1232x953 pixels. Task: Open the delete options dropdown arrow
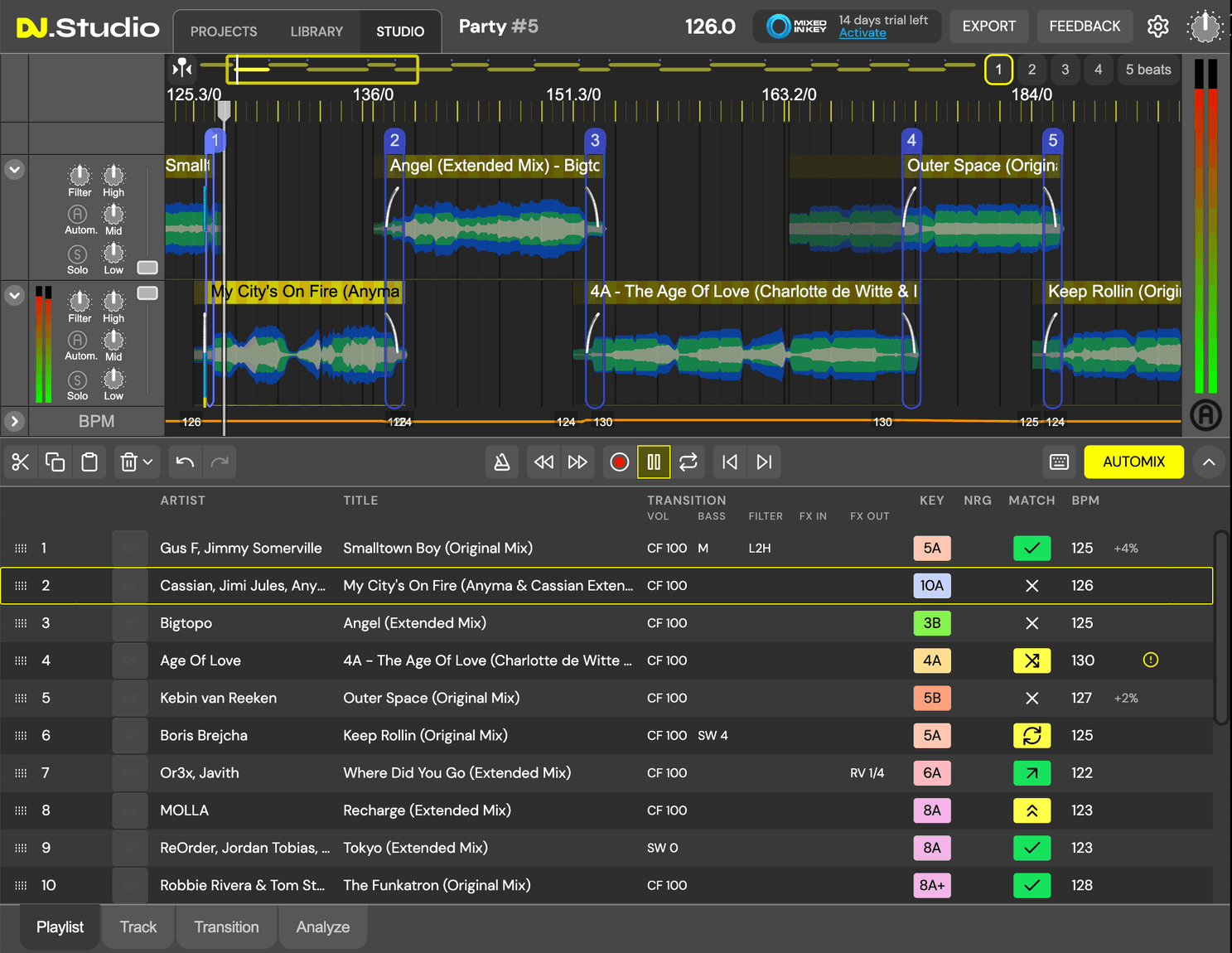[148, 462]
